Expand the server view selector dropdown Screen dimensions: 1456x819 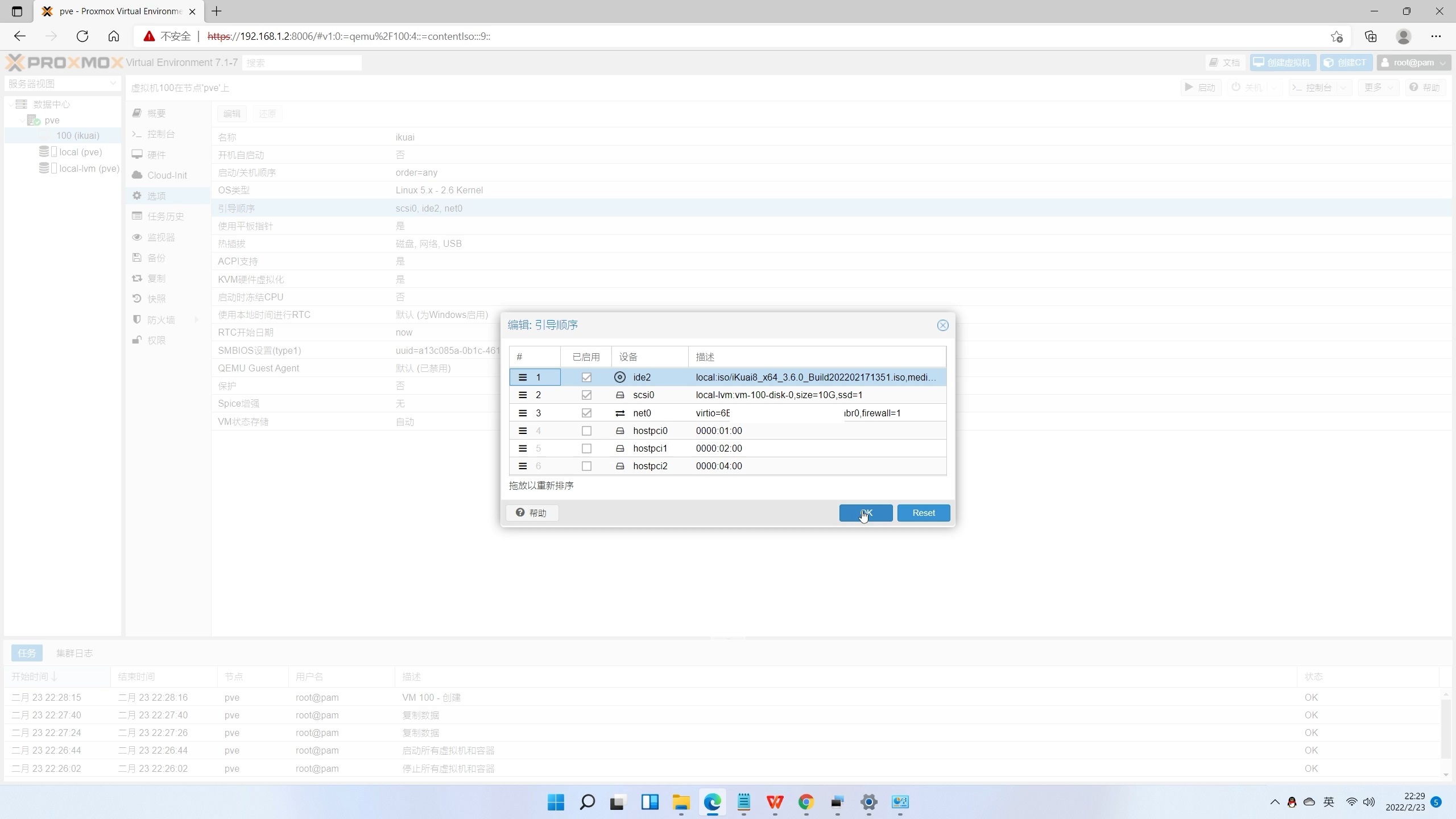coord(113,84)
